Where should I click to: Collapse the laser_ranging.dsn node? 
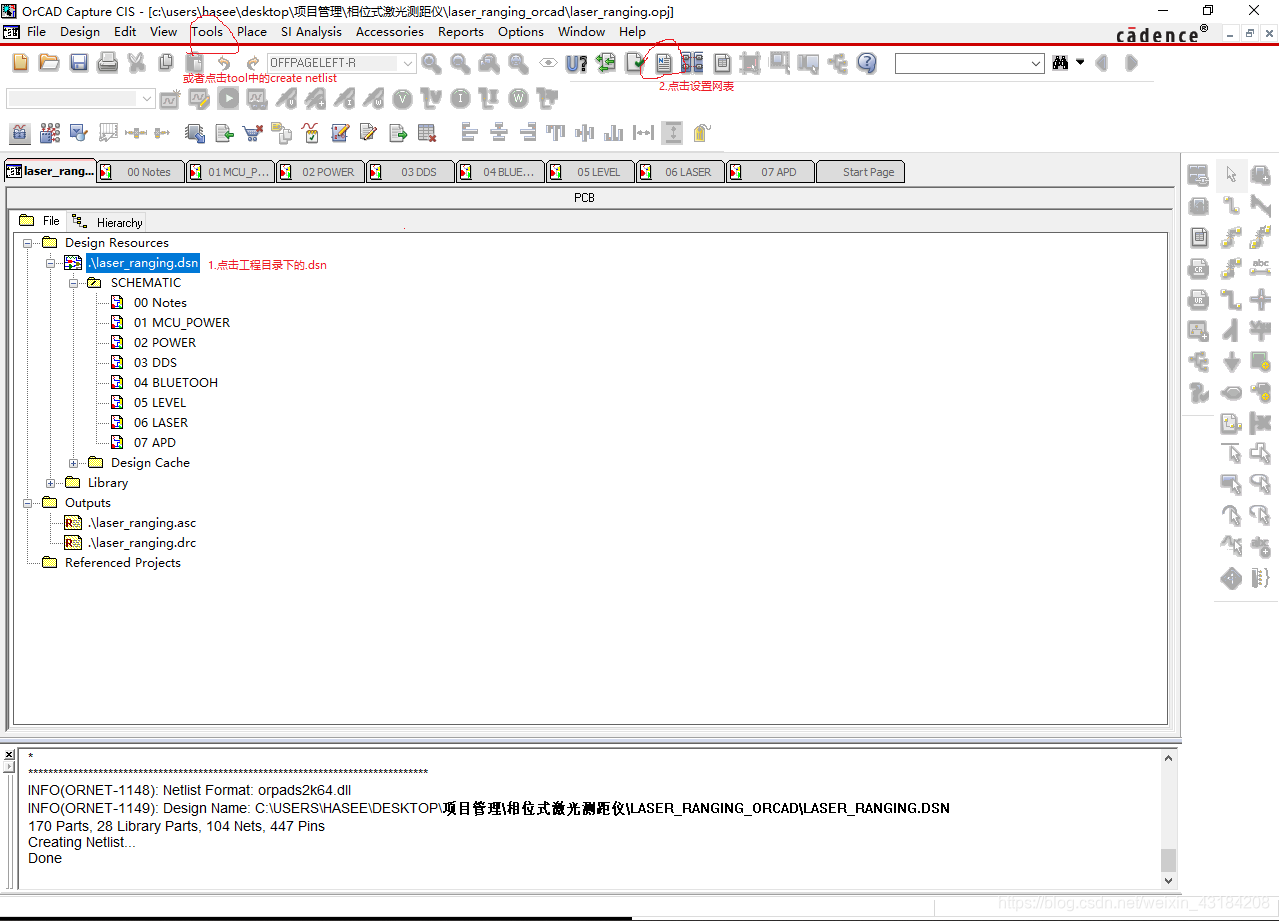[50, 262]
